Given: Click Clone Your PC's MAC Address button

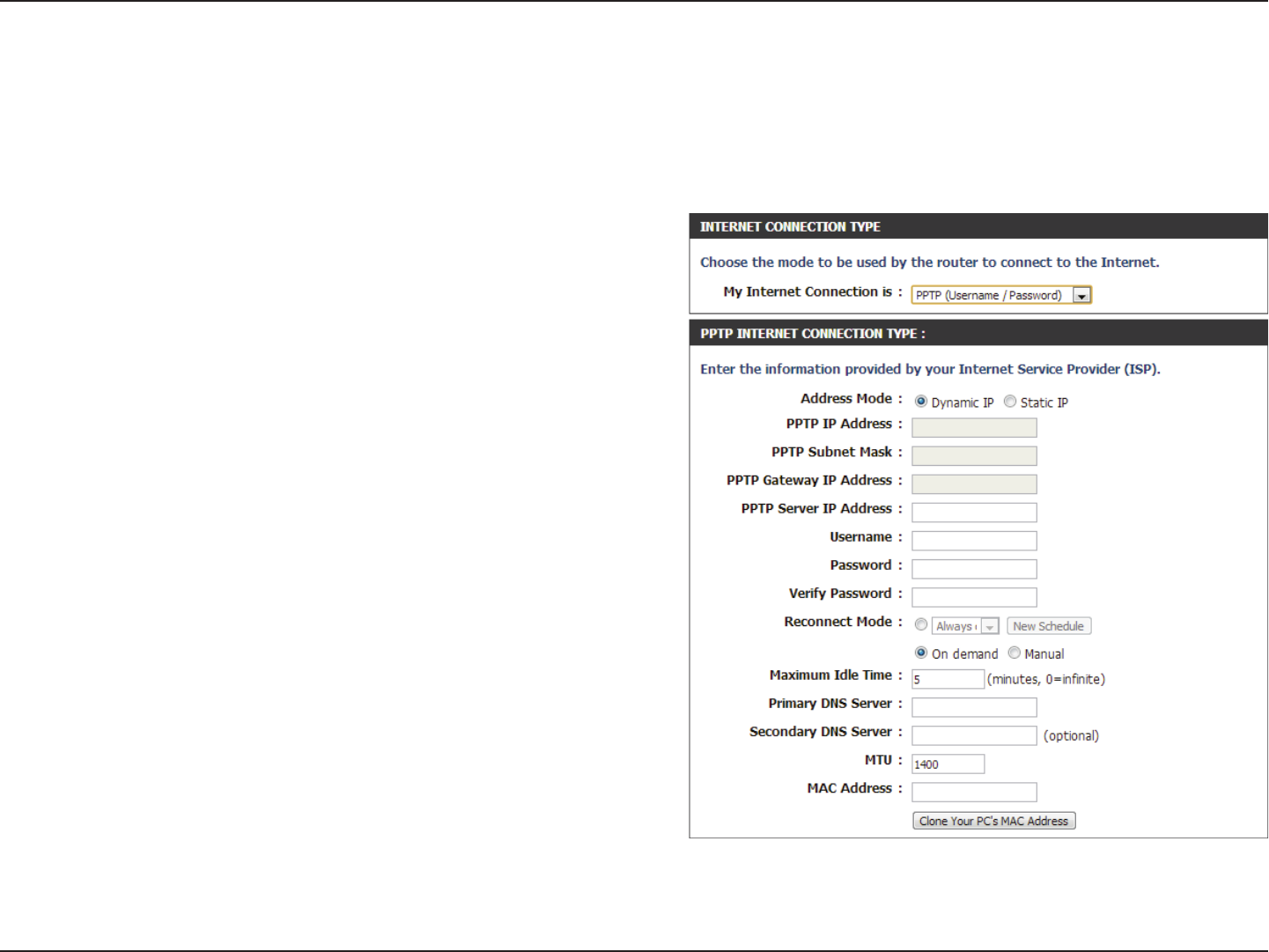Looking at the screenshot, I should (994, 821).
